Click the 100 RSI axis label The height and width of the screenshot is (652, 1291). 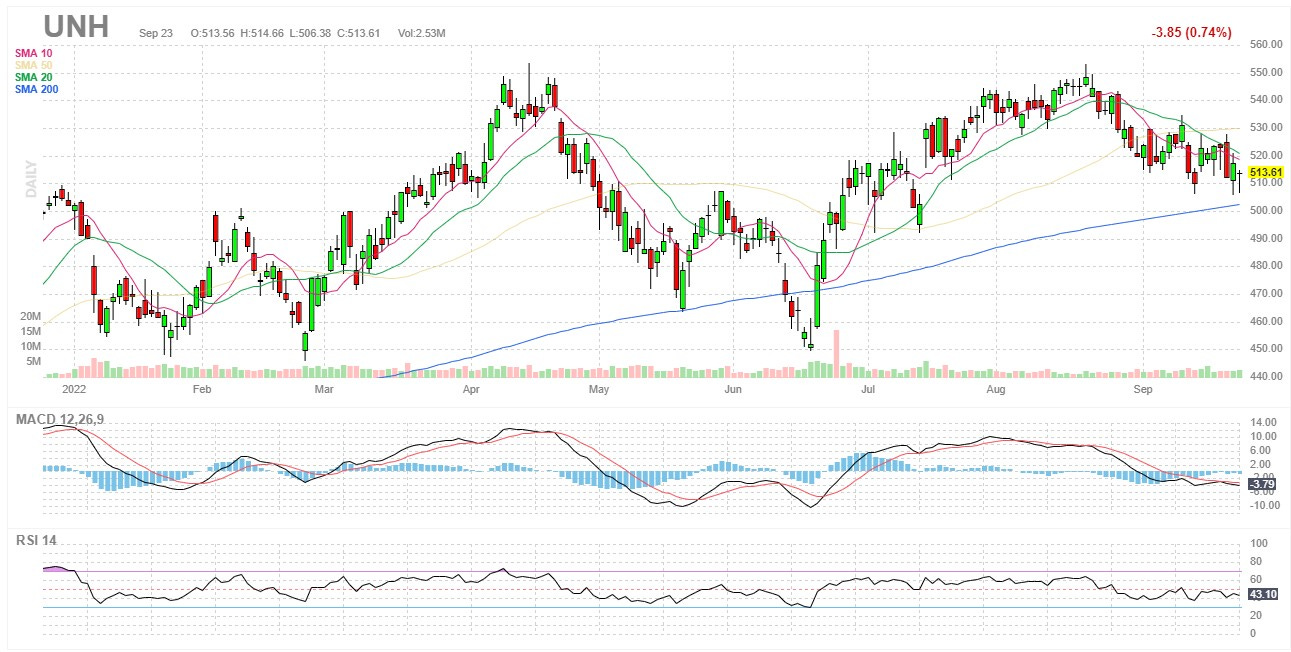1258,543
